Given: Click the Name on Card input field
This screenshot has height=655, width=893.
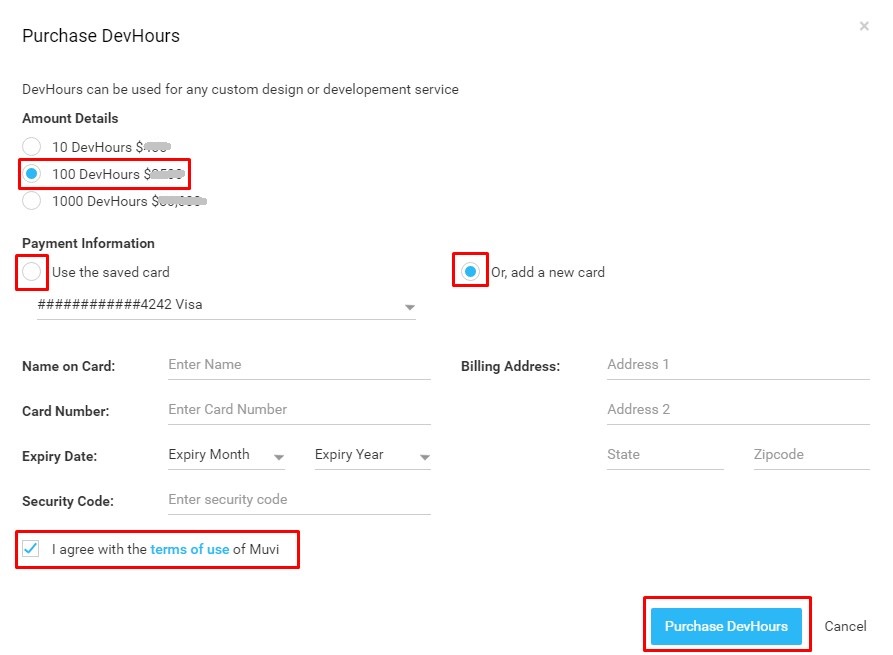Looking at the screenshot, I should point(299,365).
